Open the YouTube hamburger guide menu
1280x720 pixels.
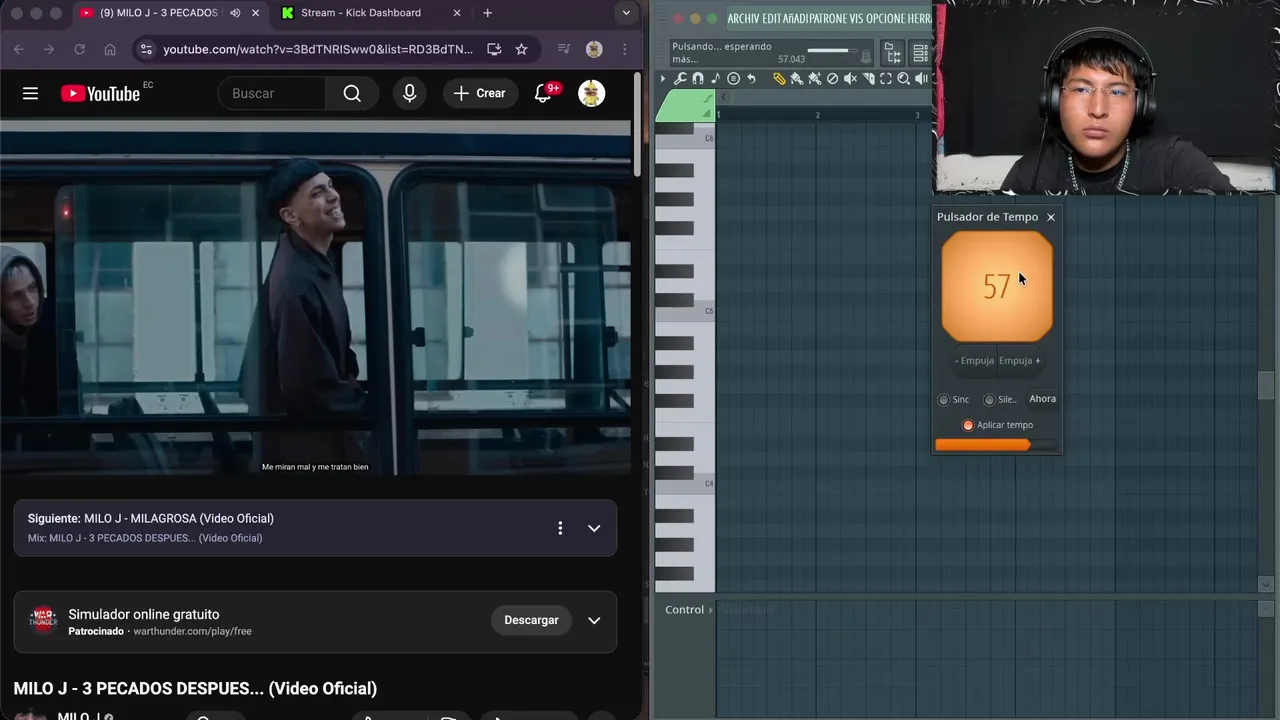(x=30, y=93)
